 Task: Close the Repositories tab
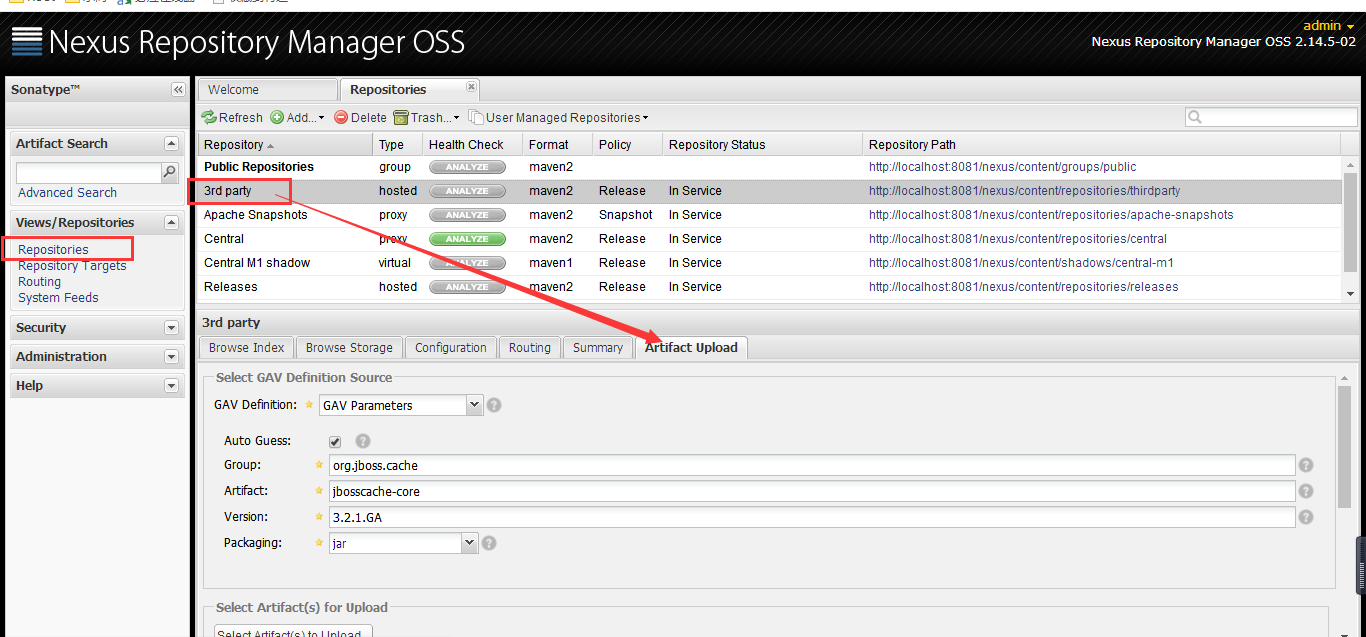(471, 87)
